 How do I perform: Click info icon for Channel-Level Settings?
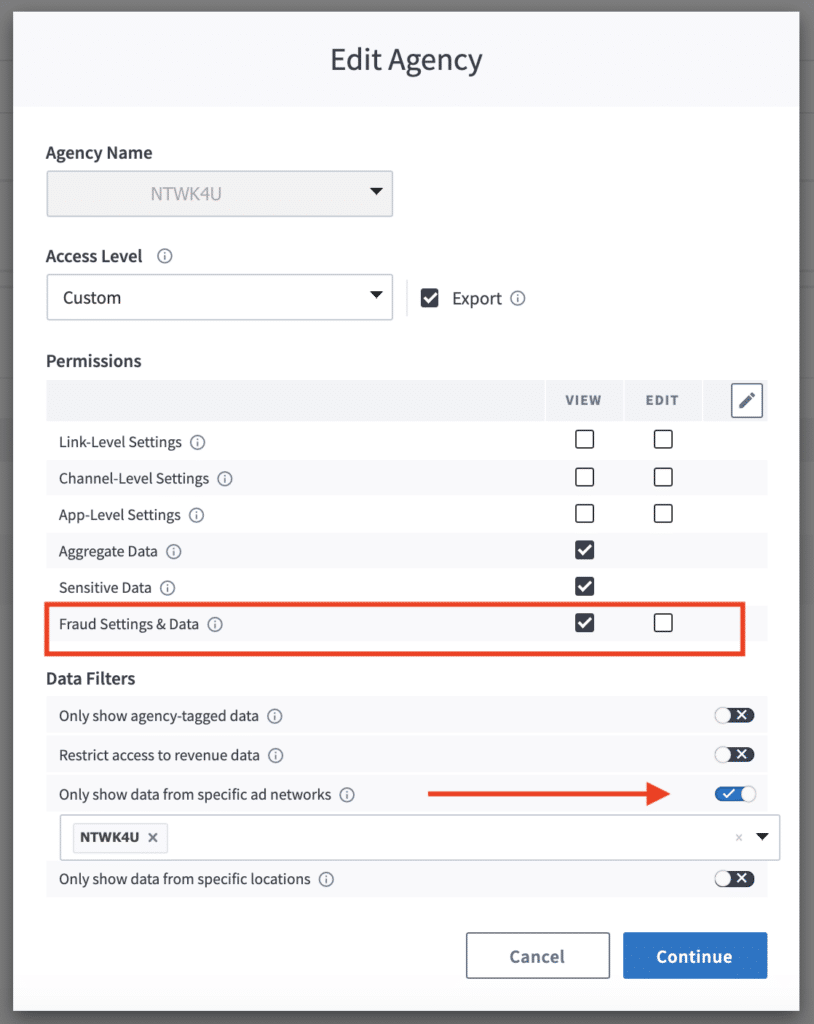(x=225, y=479)
